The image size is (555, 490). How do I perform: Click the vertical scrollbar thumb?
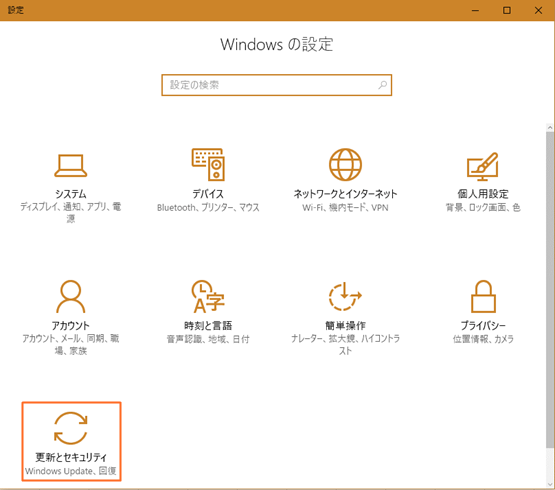click(x=550, y=289)
